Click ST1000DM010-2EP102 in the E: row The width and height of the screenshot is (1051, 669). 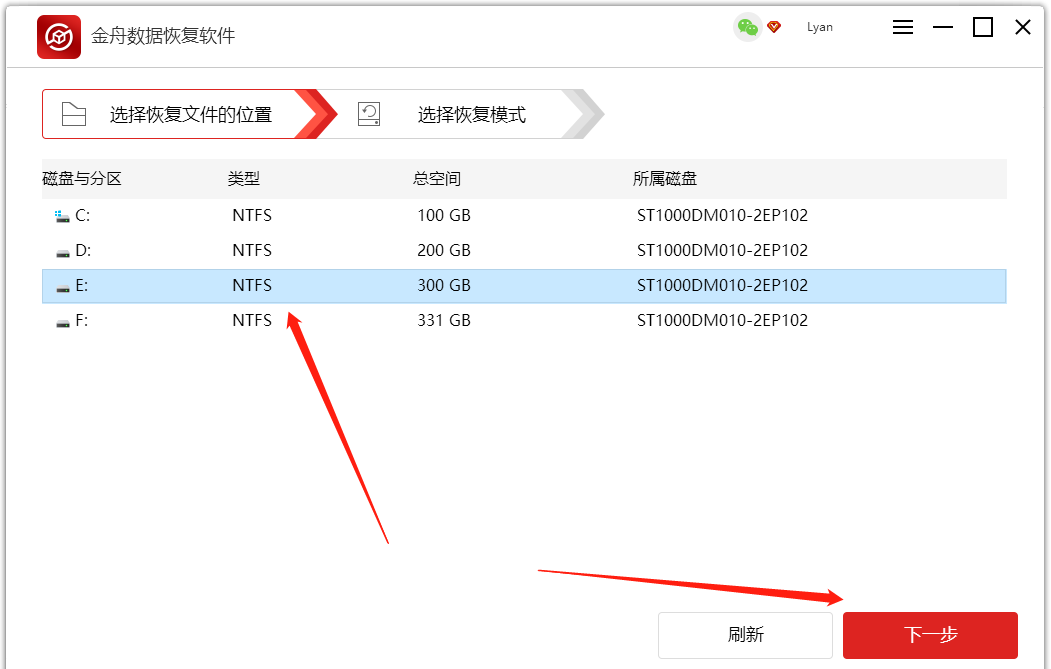723,285
